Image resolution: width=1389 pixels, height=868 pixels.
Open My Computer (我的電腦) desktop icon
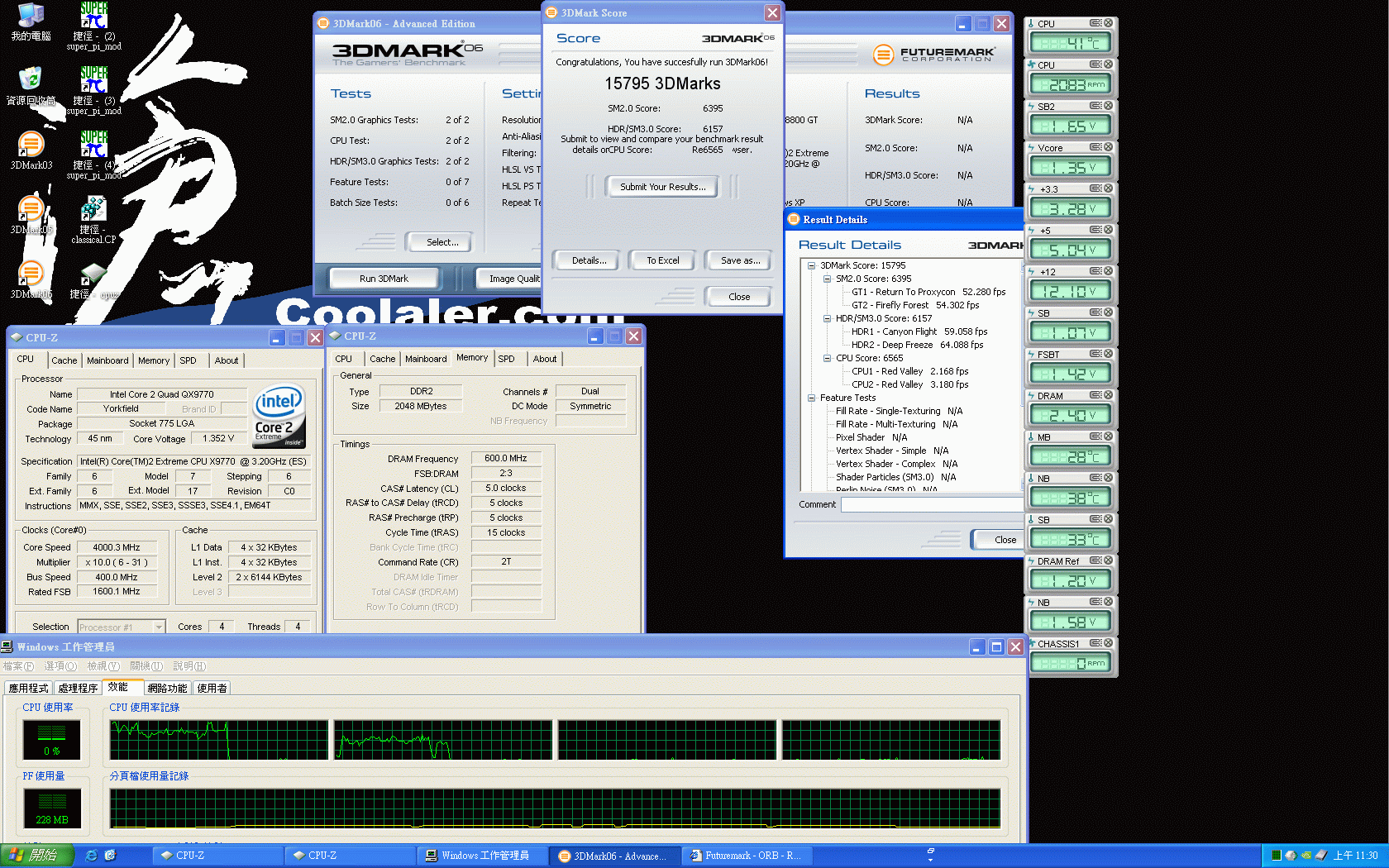(x=31, y=17)
